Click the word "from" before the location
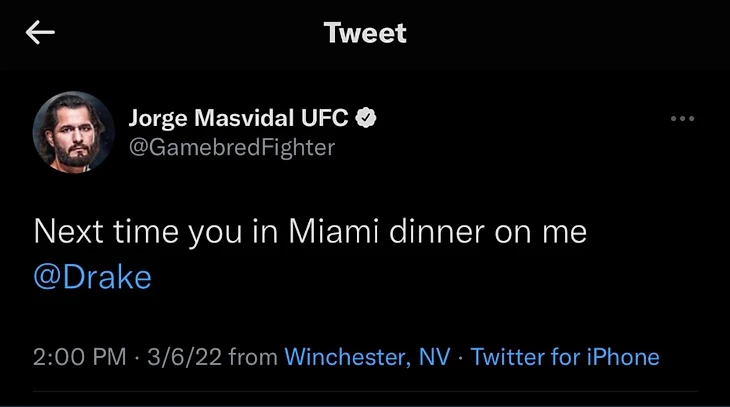Viewport: 730px width, 407px height. [253, 357]
